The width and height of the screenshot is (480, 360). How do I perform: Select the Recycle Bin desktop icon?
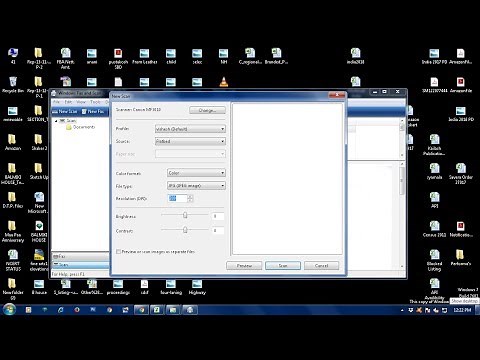[13, 85]
